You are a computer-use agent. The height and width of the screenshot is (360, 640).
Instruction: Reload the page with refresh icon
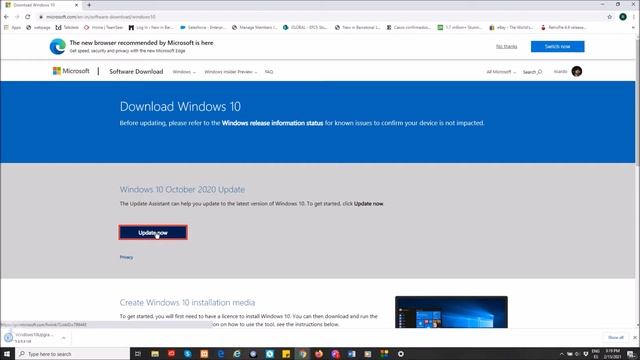point(27,17)
